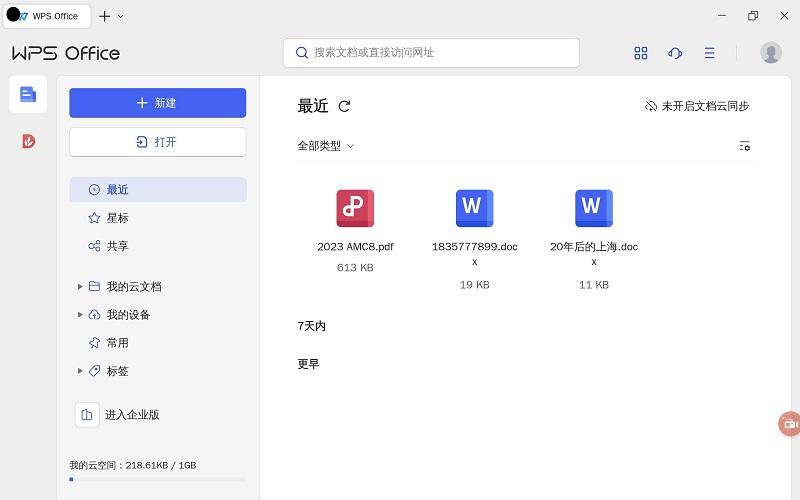Select the documents icon in left rail

coord(28,94)
